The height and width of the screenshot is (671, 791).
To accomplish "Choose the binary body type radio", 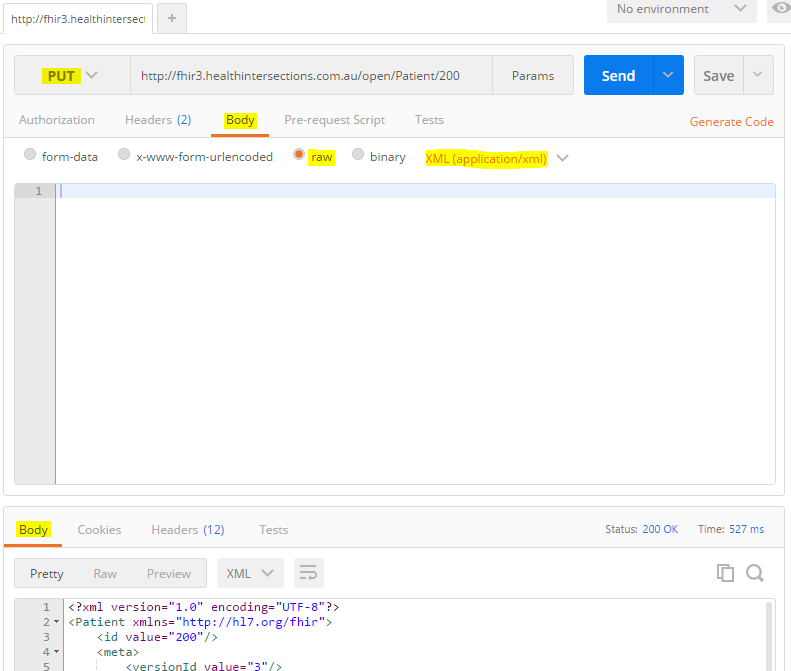I will point(358,156).
